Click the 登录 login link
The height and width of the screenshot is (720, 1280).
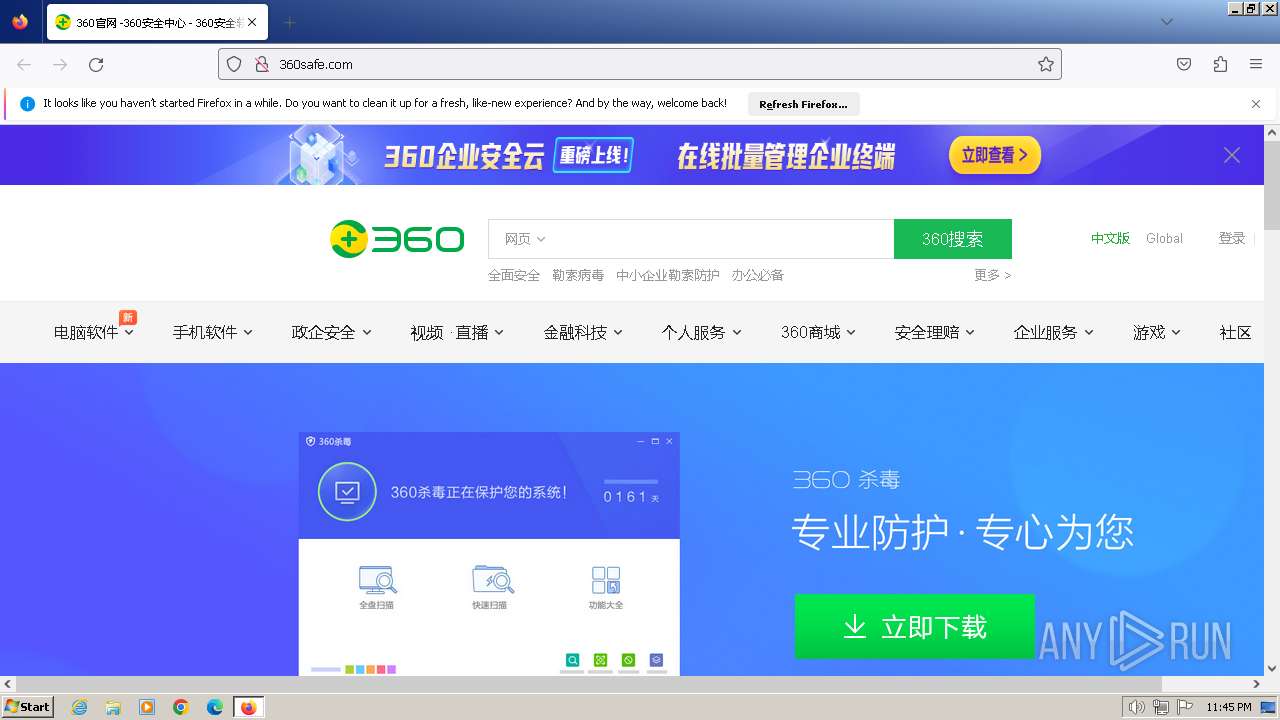pos(1232,238)
